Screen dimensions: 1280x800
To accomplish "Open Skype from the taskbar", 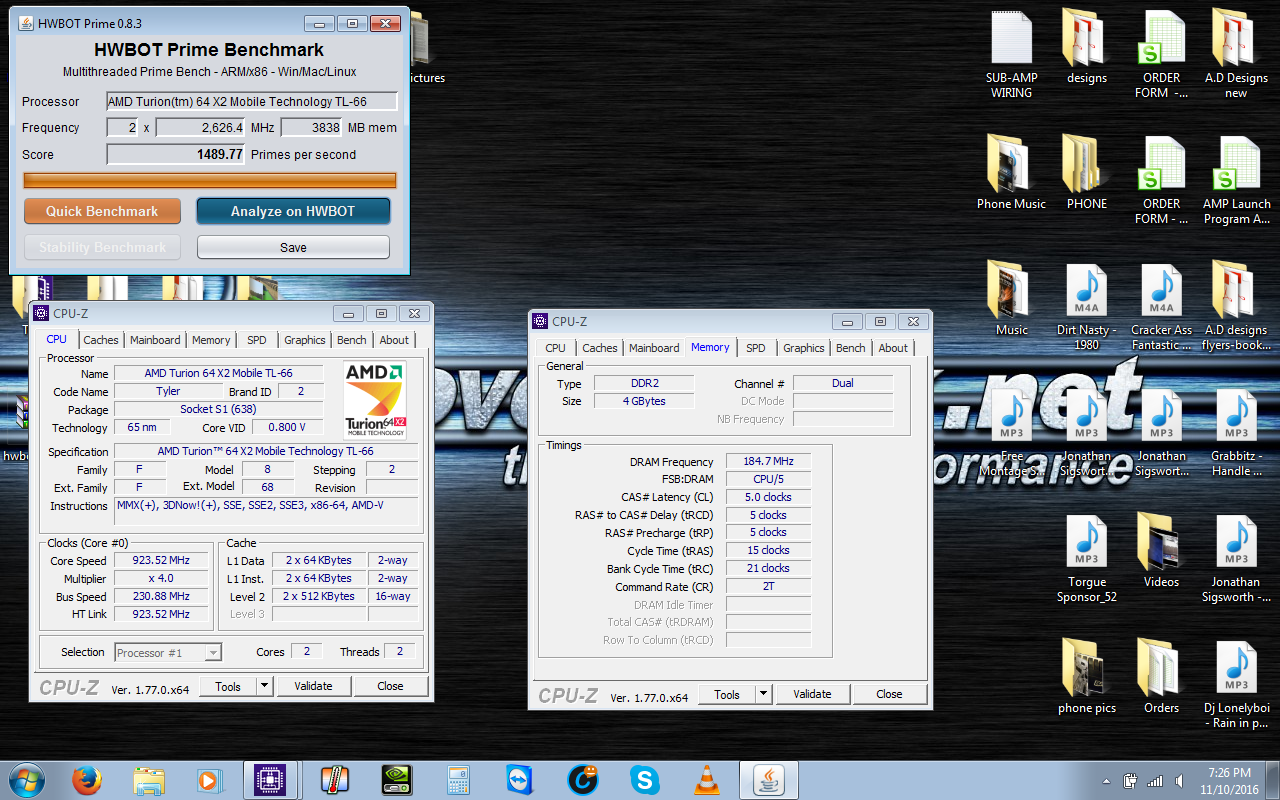I will click(645, 780).
